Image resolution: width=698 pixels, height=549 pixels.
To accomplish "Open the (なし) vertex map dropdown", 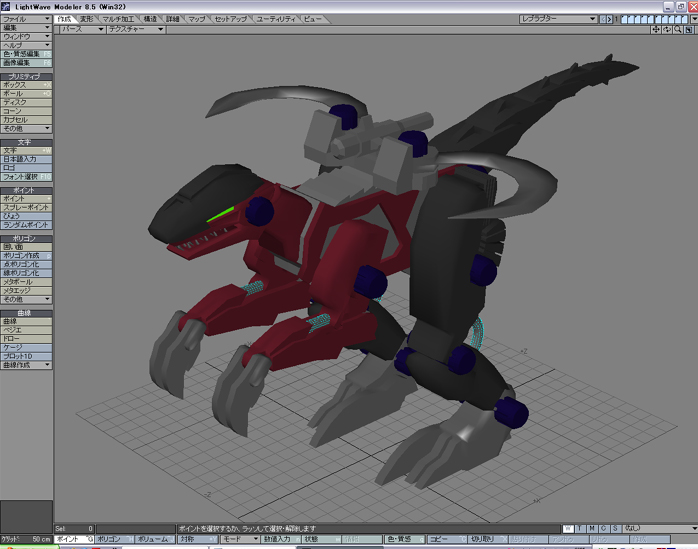I will tap(660, 529).
